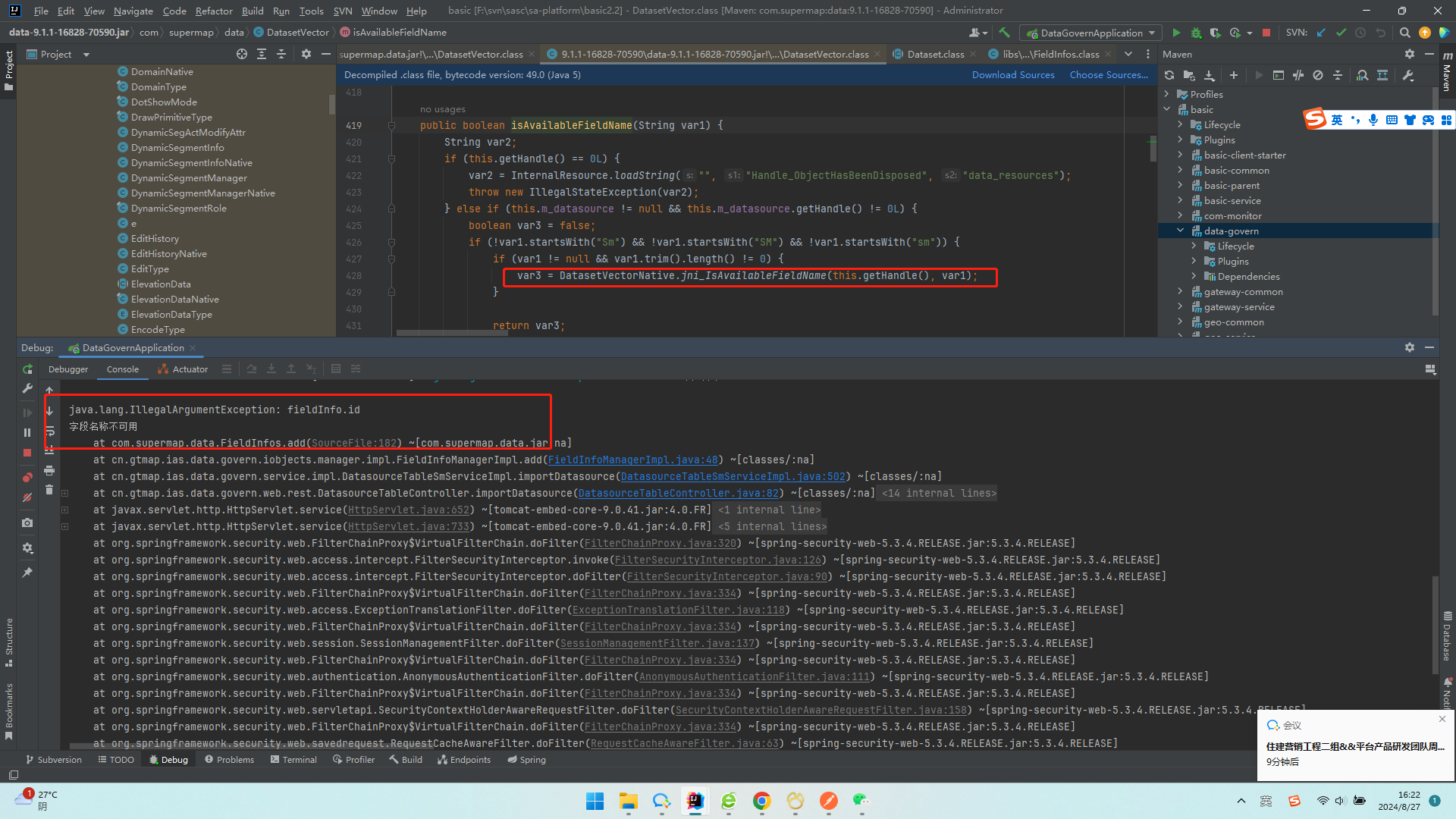1456x819 pixels.
Task: Open the DataGovernApplication run configuration dropdown
Action: [1090, 33]
